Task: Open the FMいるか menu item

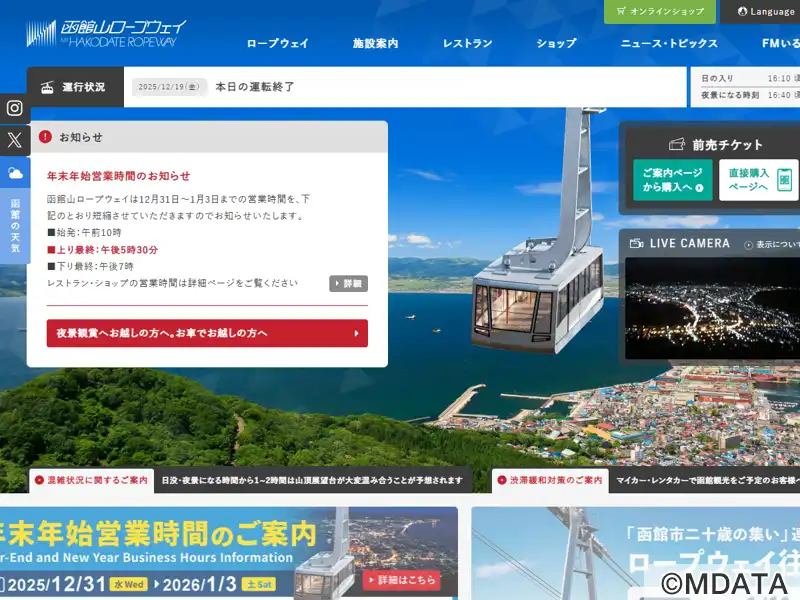Action: 781,43
